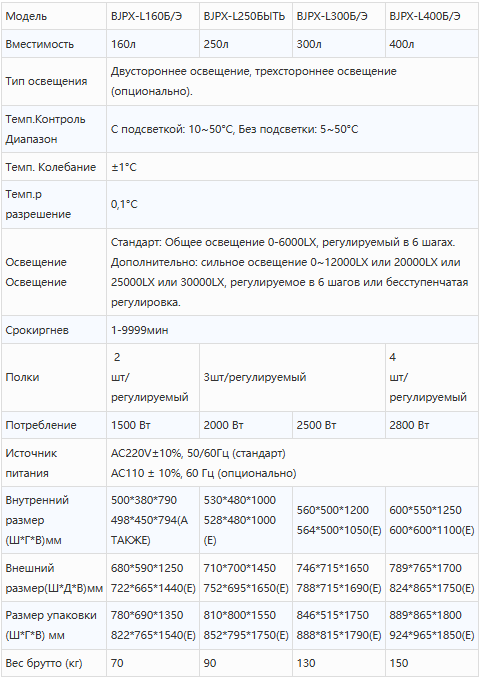Select the 1-9999мин timer value
Screen dimensions: 480x678
tap(139, 330)
